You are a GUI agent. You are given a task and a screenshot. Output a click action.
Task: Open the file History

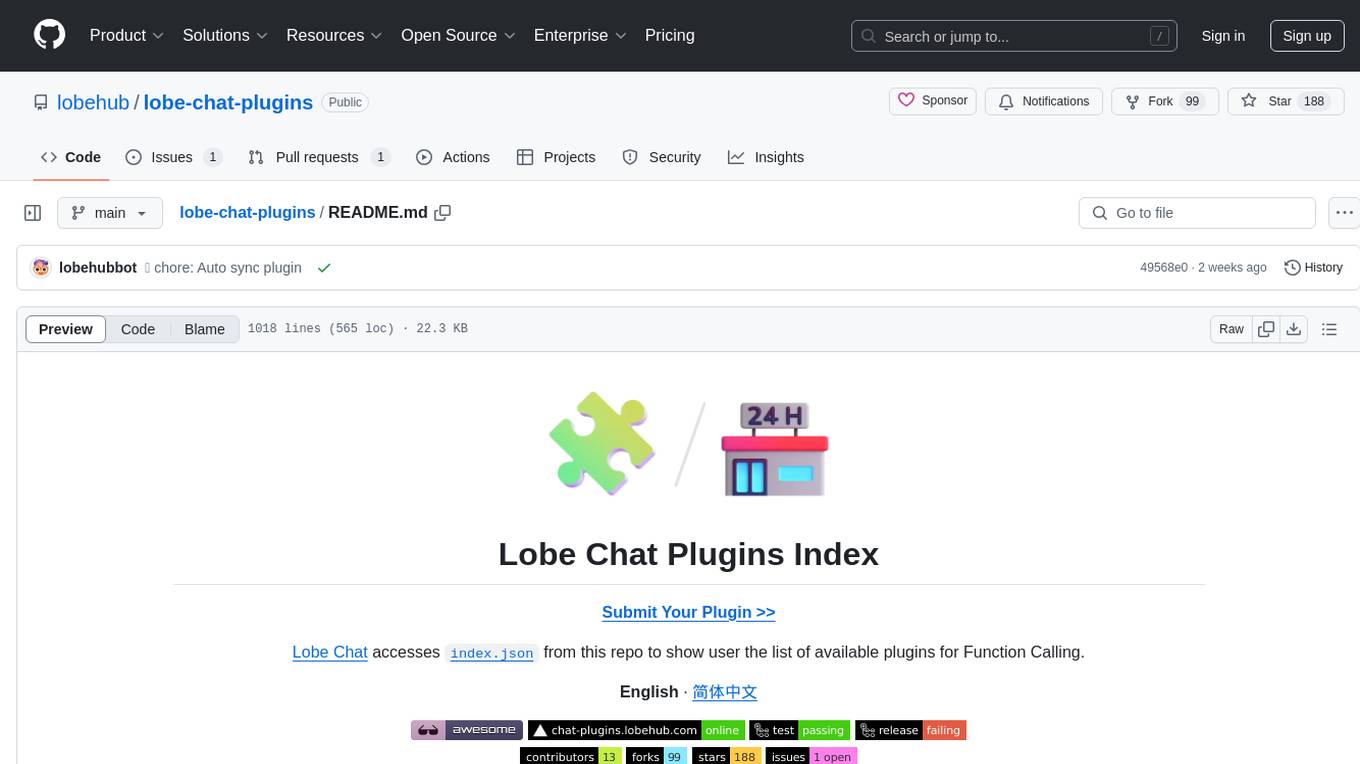(x=1313, y=268)
